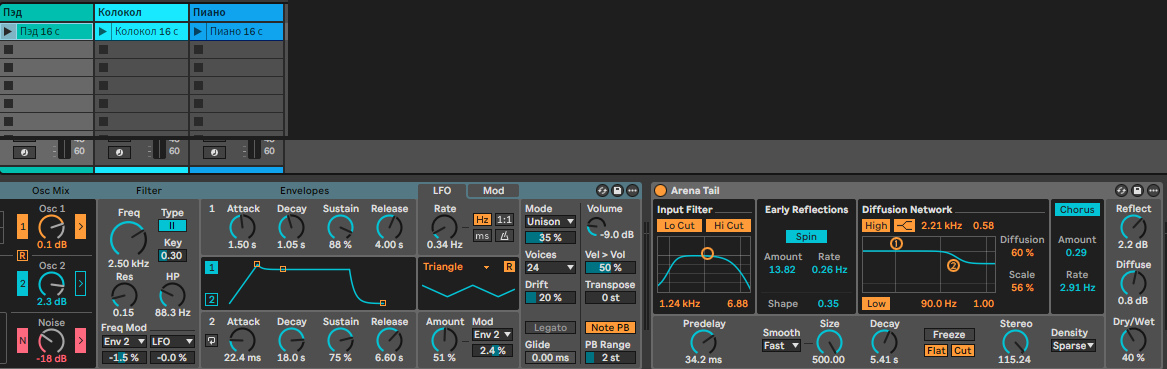1167x369 pixels.
Task: Open the Triangle LFO waveform dropdown
Action: tap(457, 267)
